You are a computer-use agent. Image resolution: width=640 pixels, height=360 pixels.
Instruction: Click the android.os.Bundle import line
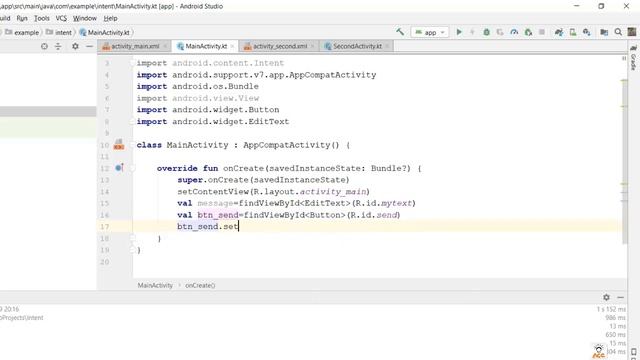[198, 86]
